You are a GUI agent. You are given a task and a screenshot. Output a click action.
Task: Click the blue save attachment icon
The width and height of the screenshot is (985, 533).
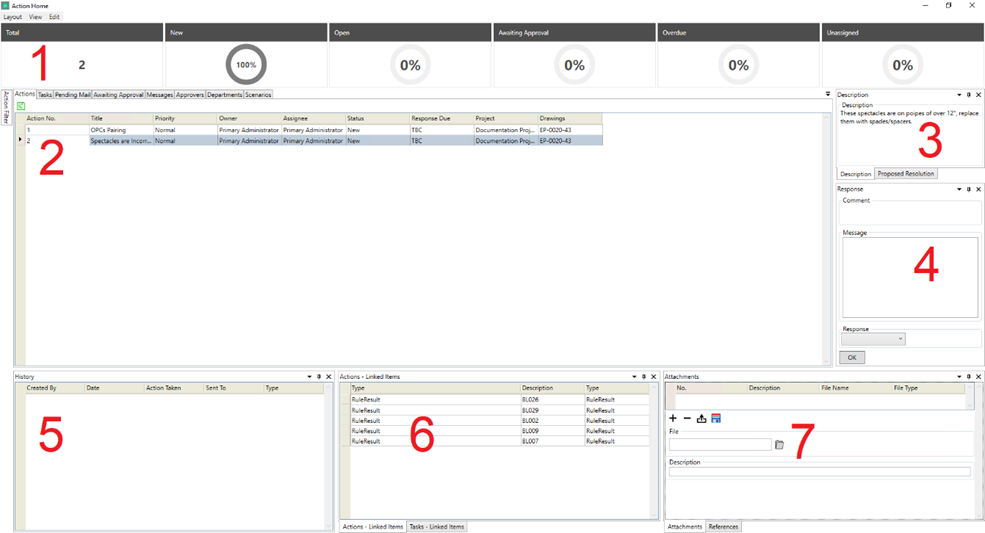pos(716,418)
